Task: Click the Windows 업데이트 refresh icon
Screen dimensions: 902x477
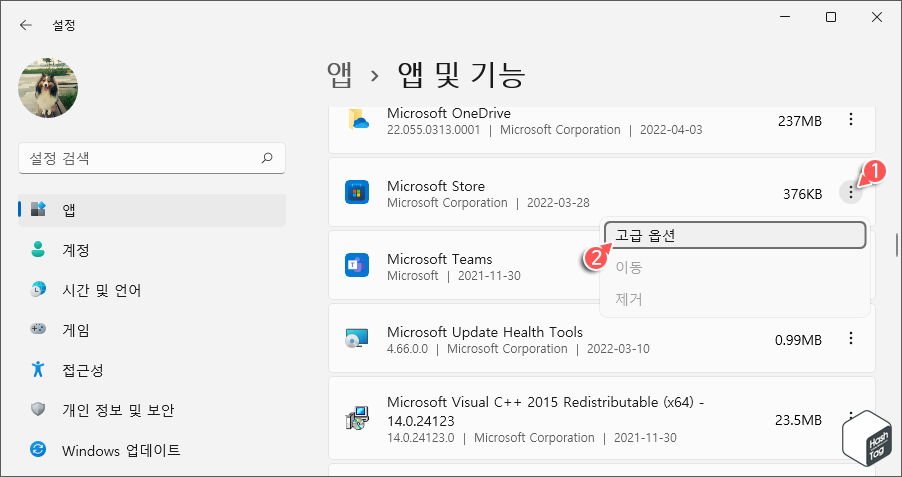Action: coord(39,449)
